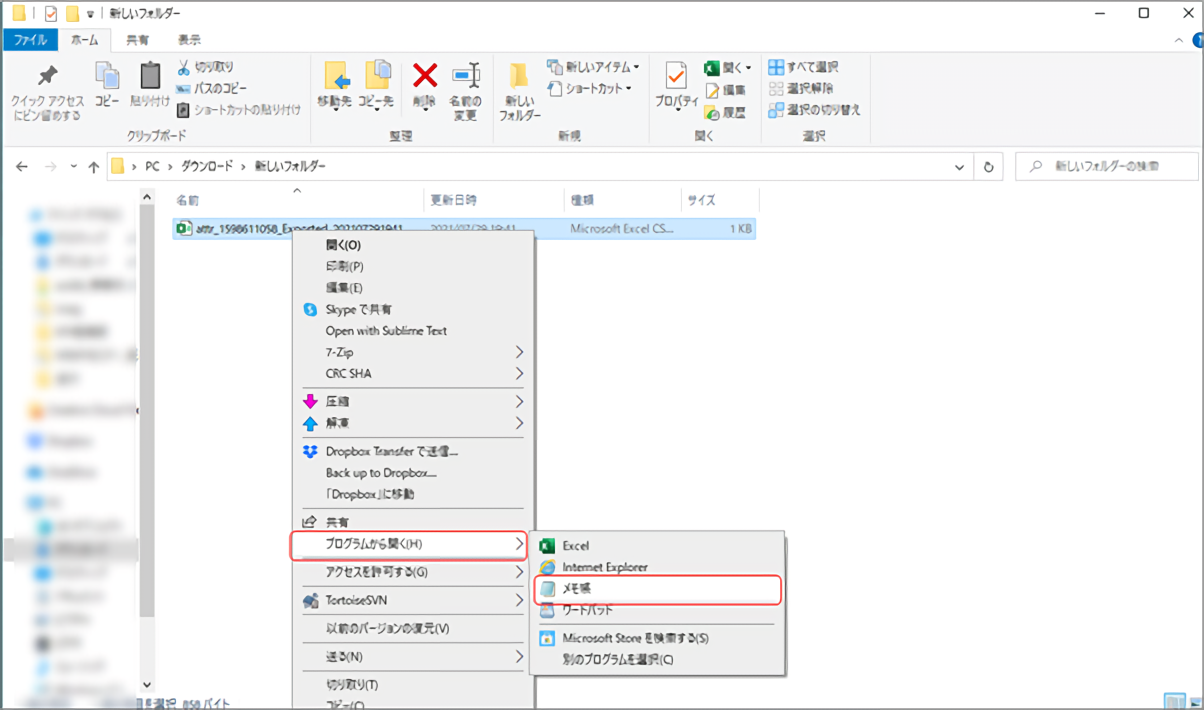Pin to Quick Access ribbon icon
This screenshot has width=1204, height=710.
click(47, 92)
